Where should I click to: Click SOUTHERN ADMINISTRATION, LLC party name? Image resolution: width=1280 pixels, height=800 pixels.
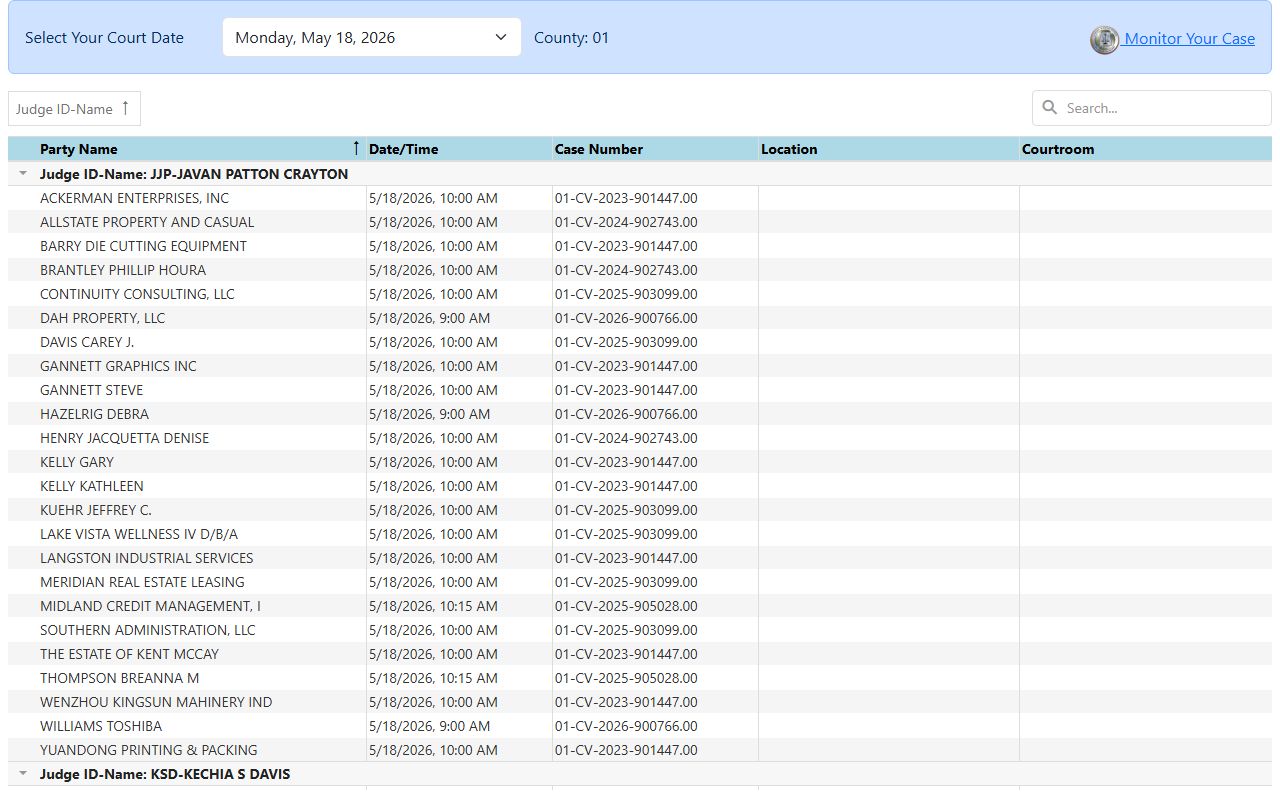tap(148, 630)
